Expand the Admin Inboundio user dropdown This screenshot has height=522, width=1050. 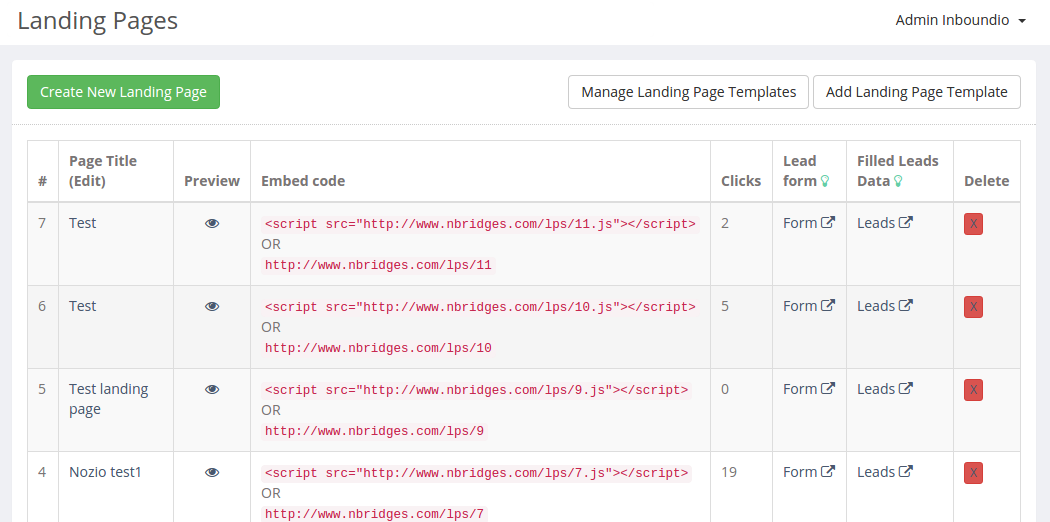pyautogui.click(x=960, y=20)
